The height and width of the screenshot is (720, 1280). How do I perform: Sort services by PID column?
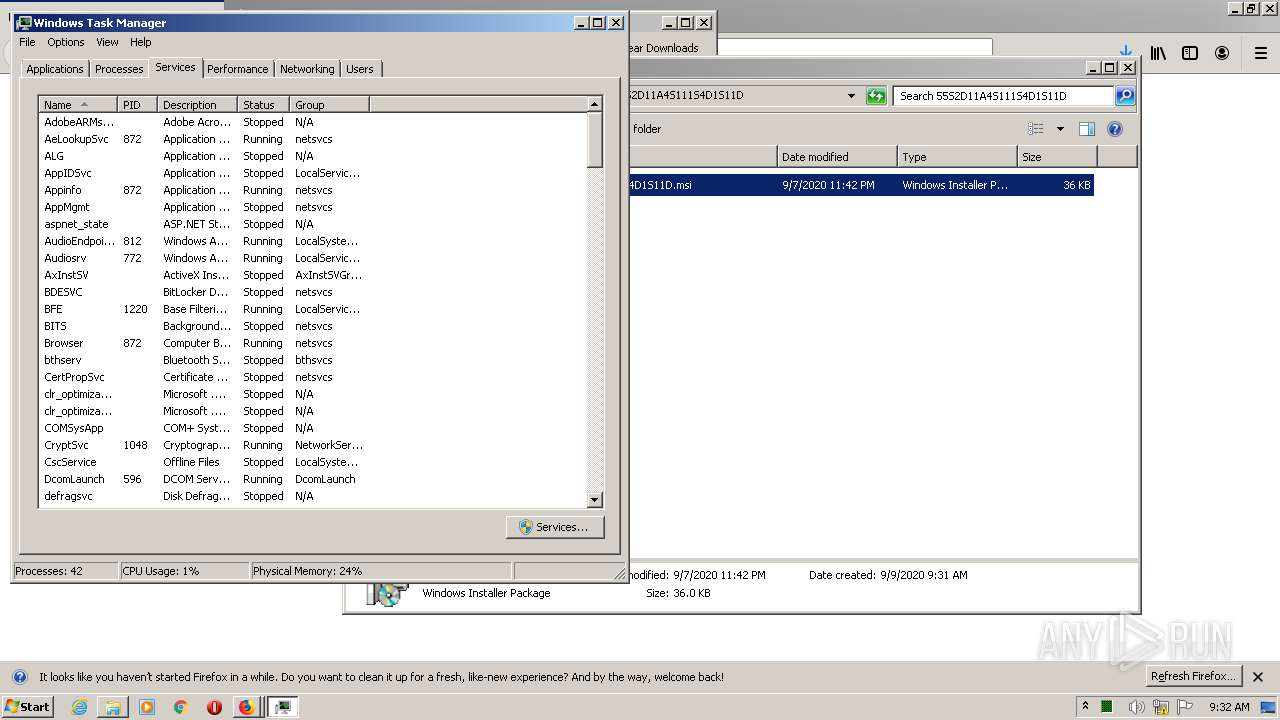pos(137,104)
